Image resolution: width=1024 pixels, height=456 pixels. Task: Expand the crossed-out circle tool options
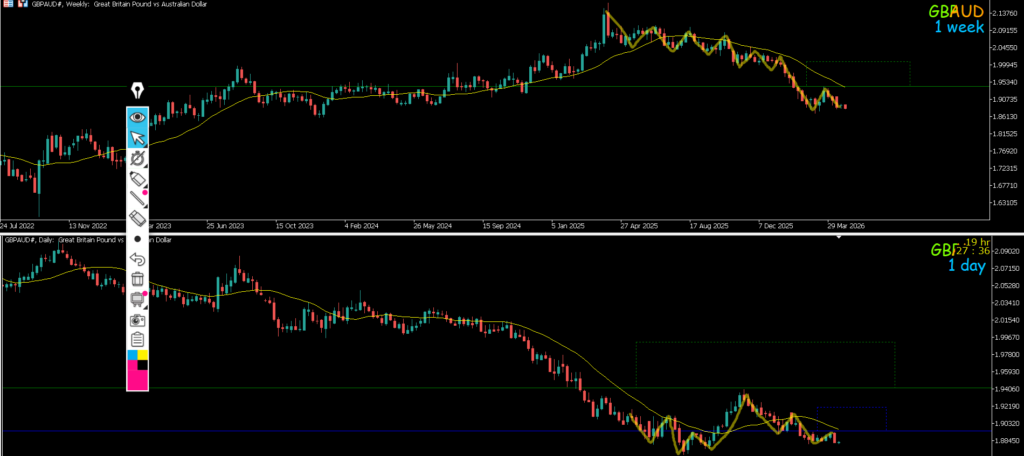pos(138,160)
